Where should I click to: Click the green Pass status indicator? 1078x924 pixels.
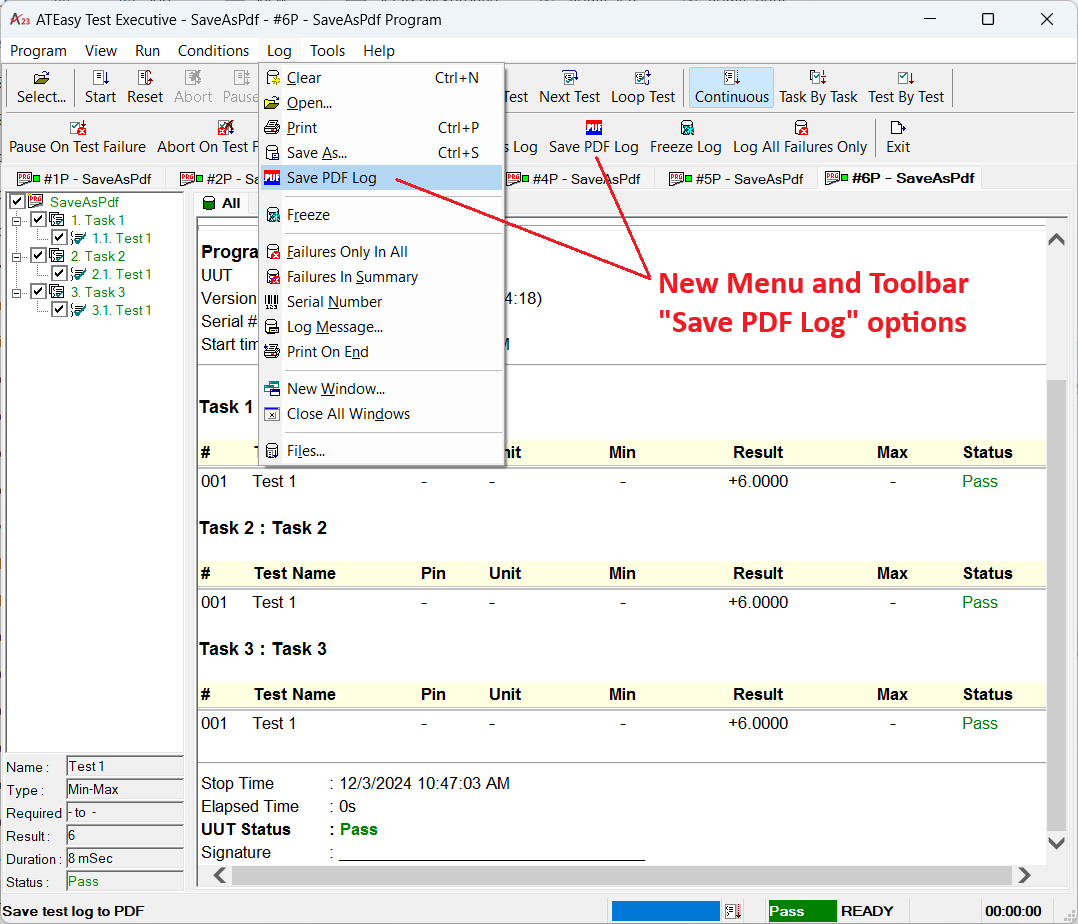coord(802,911)
